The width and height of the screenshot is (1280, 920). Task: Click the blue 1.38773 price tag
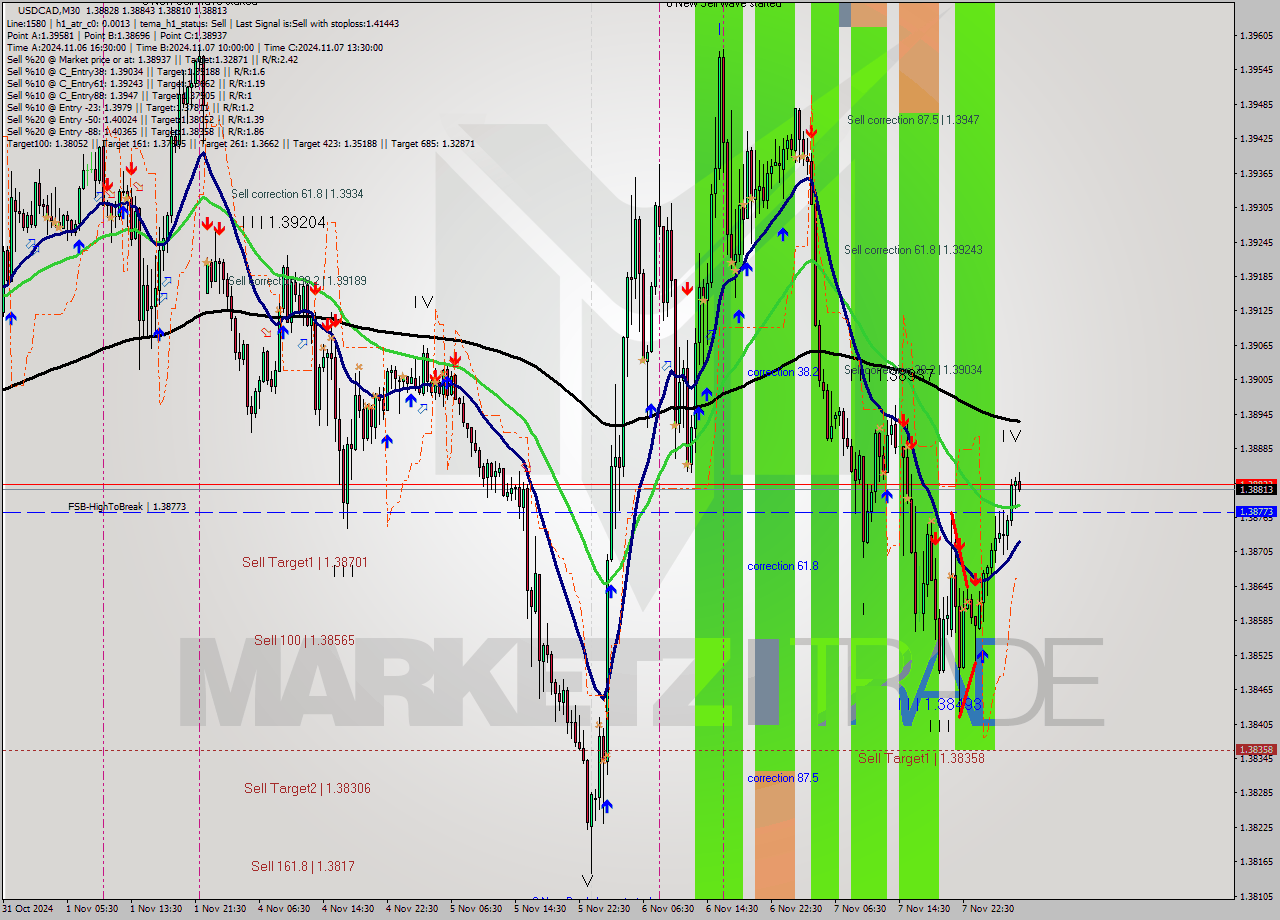pos(1256,512)
